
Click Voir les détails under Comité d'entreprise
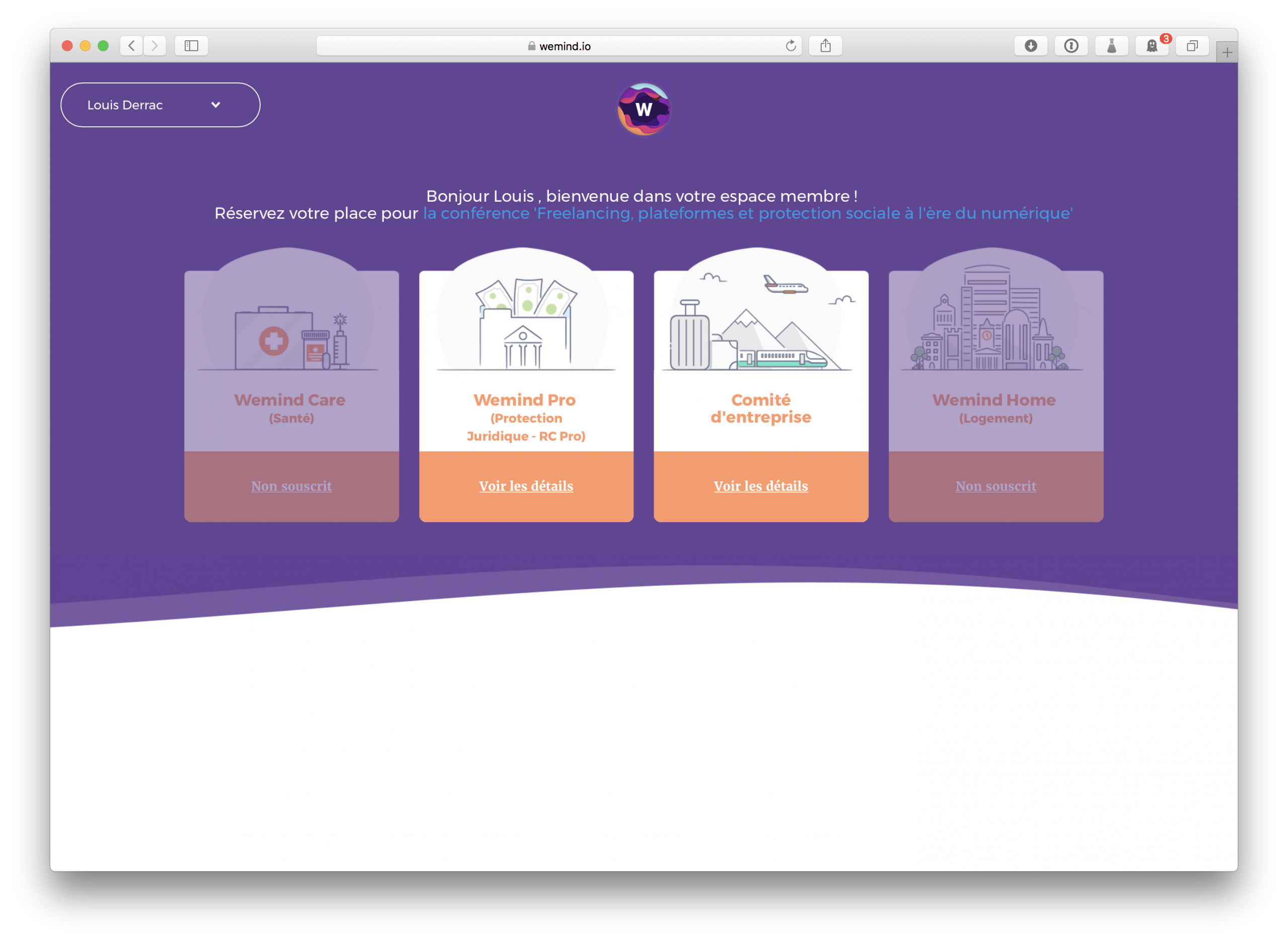(x=760, y=486)
